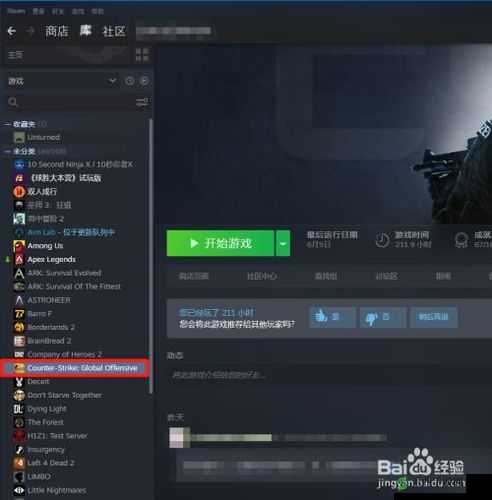The image size is (492, 500).
Task: Open the 库 tab
Action: pyautogui.click(x=85, y=31)
